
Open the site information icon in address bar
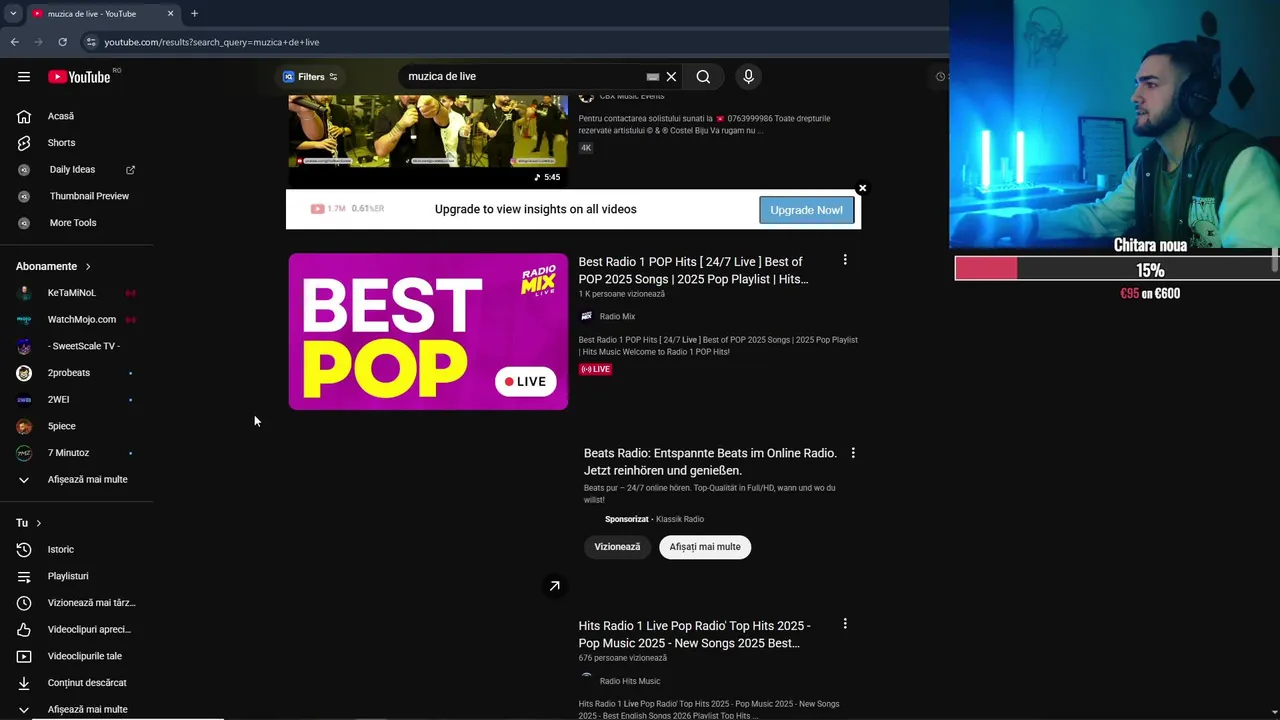pos(91,42)
